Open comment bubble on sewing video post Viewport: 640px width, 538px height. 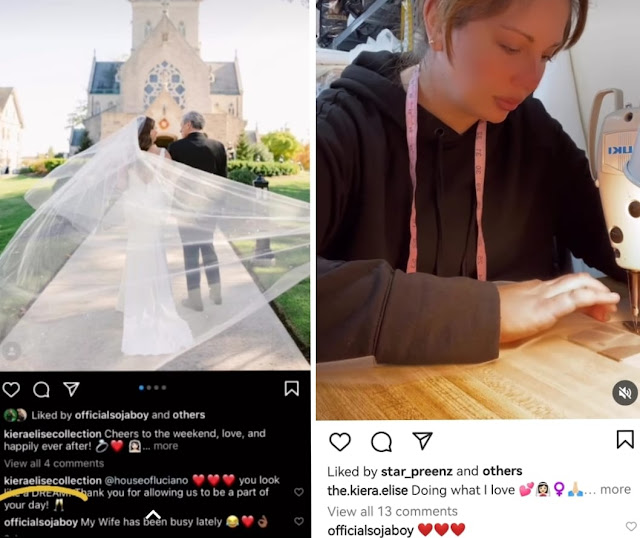382,442
